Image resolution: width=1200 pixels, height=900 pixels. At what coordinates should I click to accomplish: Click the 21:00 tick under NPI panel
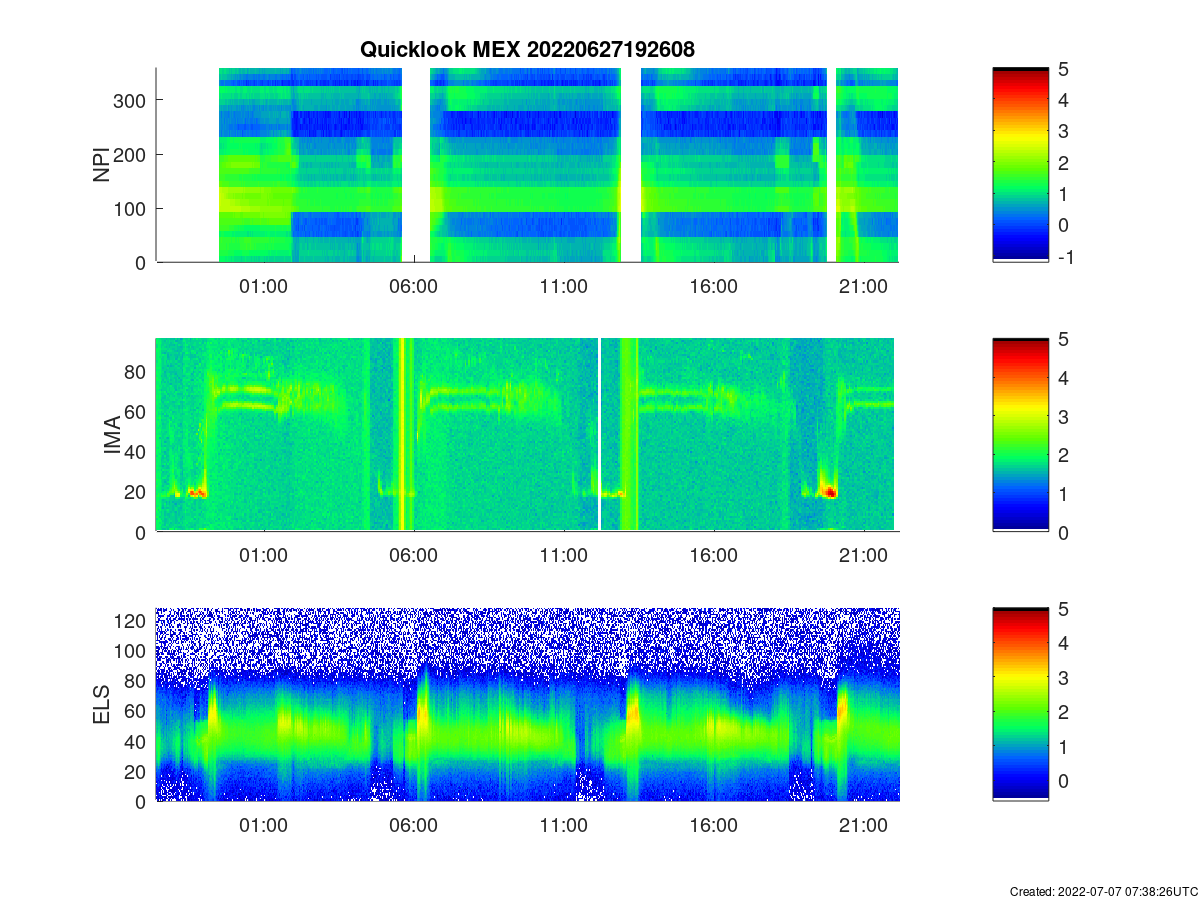coord(863,285)
